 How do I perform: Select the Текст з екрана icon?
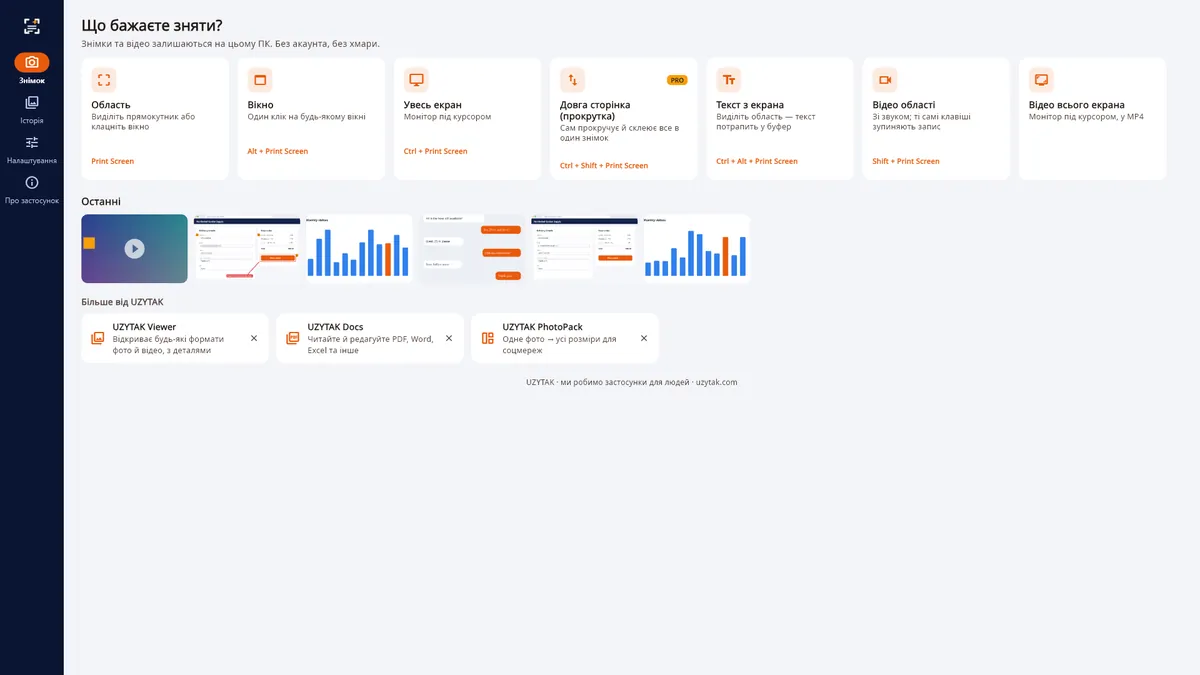point(729,80)
